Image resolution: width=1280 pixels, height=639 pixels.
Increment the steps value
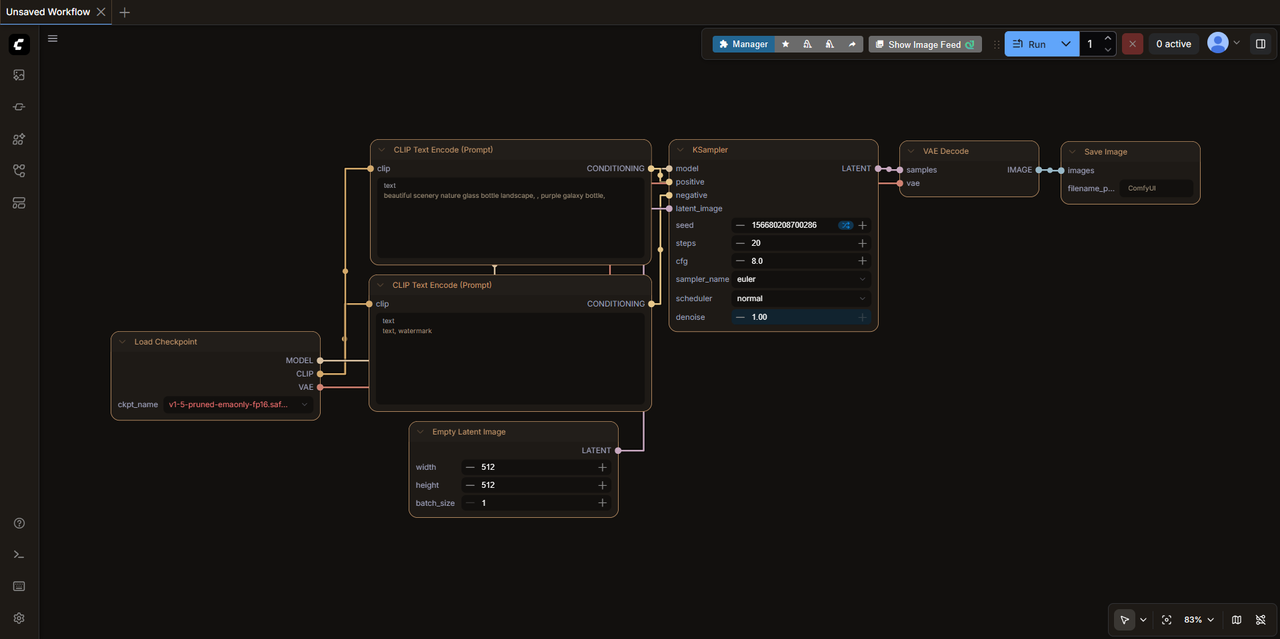click(862, 243)
